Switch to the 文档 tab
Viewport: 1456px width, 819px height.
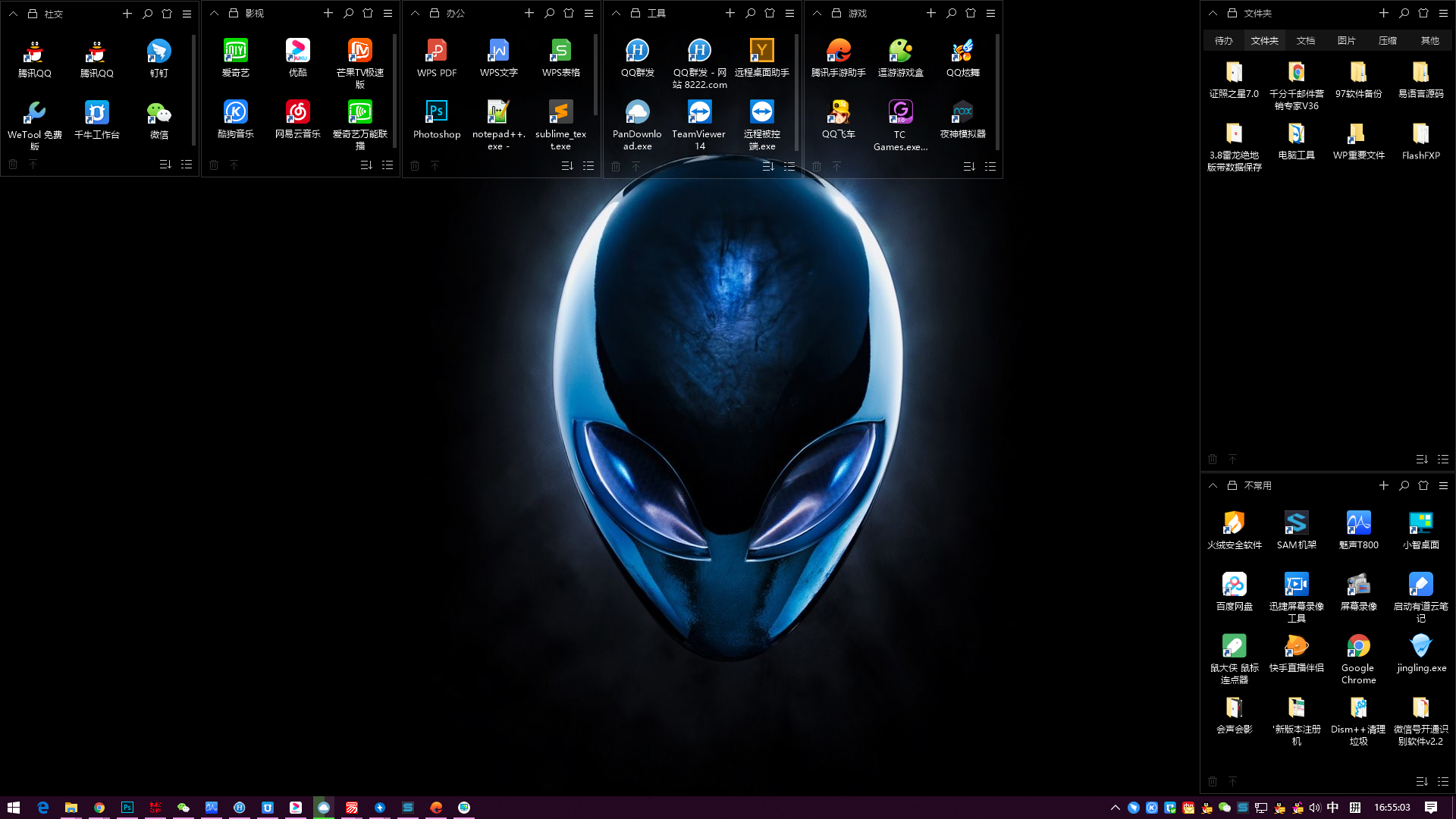(x=1306, y=41)
